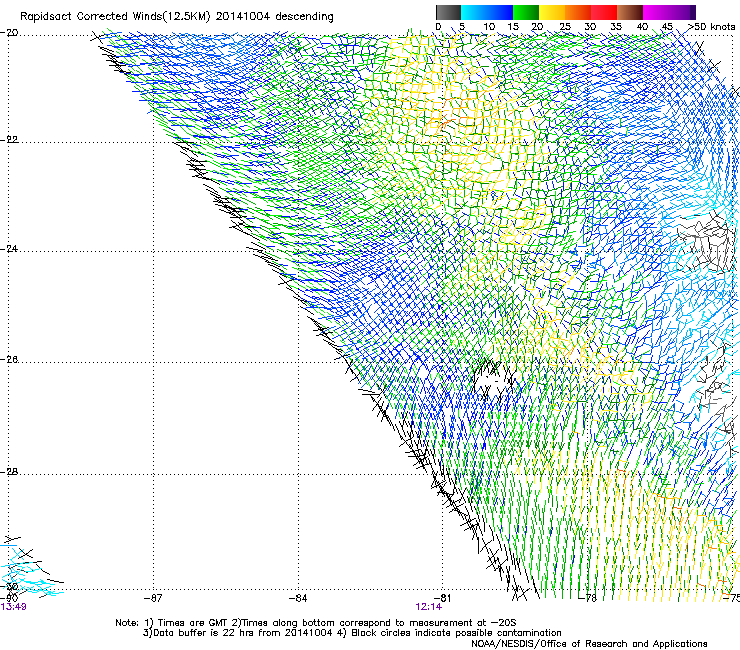This screenshot has width=740, height=650.
Task: Click the brown 35-40 knots legend swatch
Action: 630,12
